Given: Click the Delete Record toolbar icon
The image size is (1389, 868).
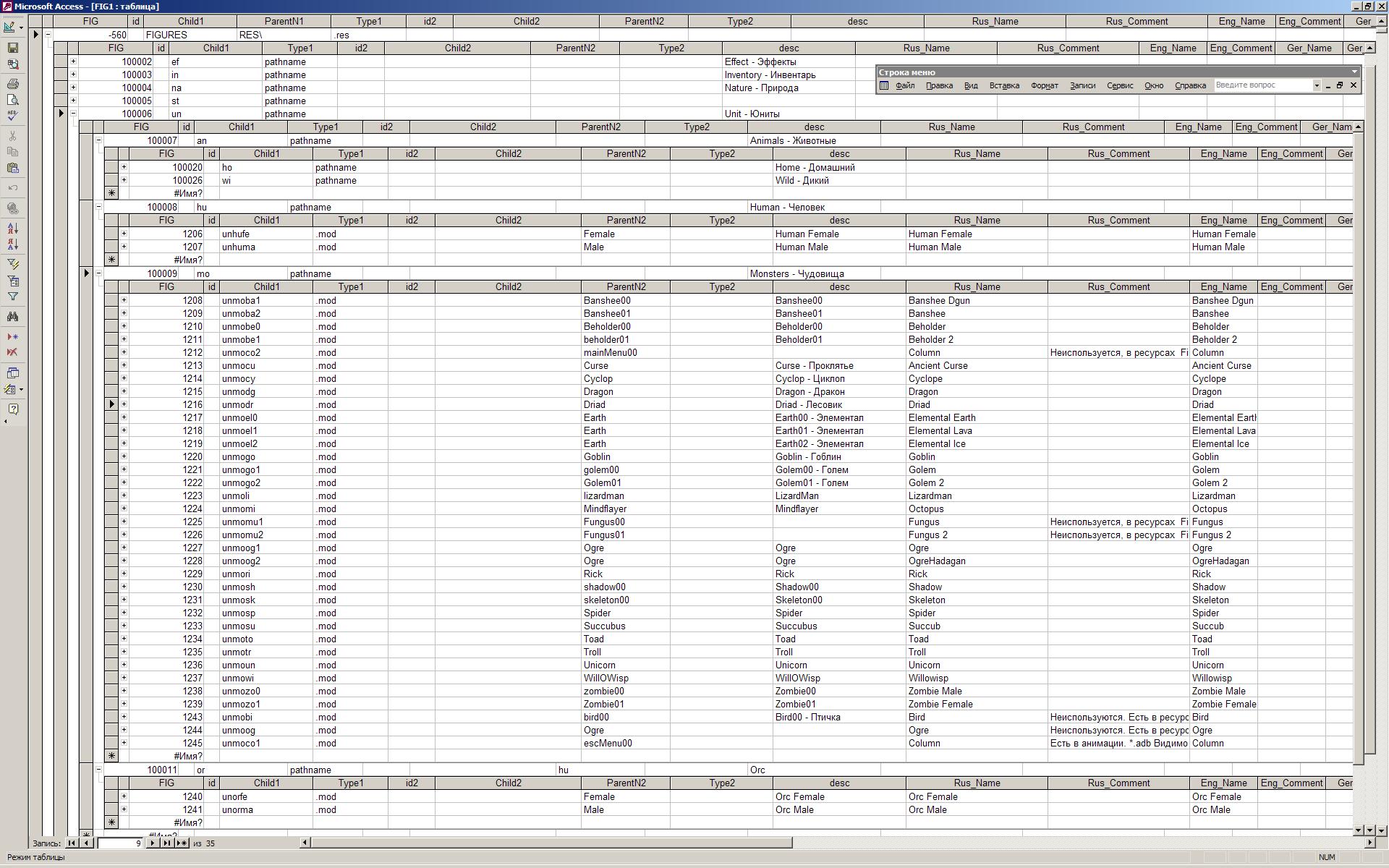Looking at the screenshot, I should 12,352.
